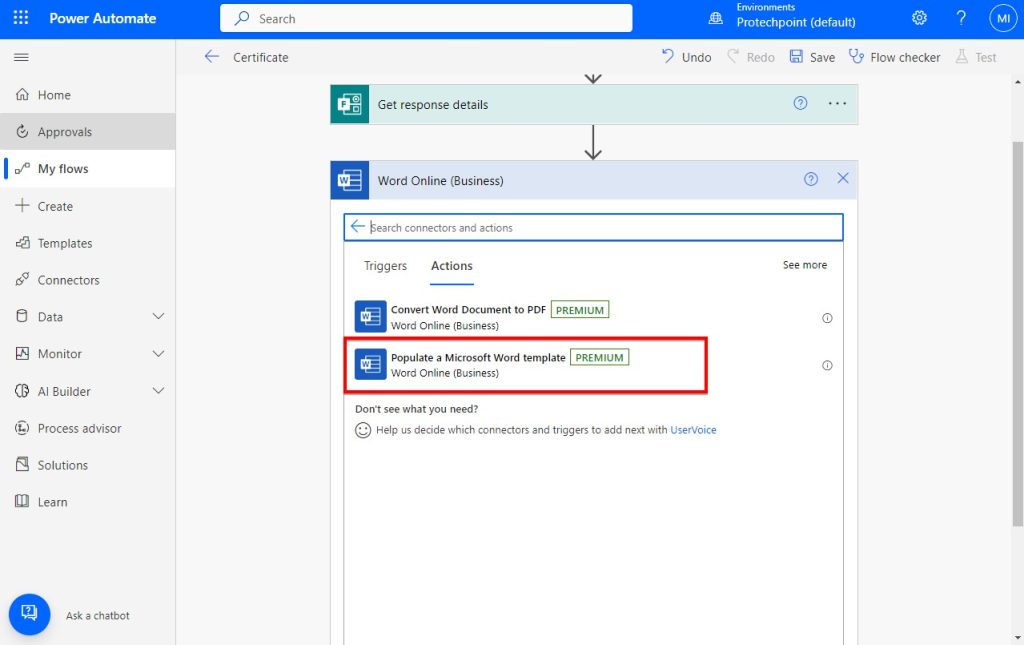Open options menu on Get response details card
The image size is (1024, 645).
tap(837, 104)
